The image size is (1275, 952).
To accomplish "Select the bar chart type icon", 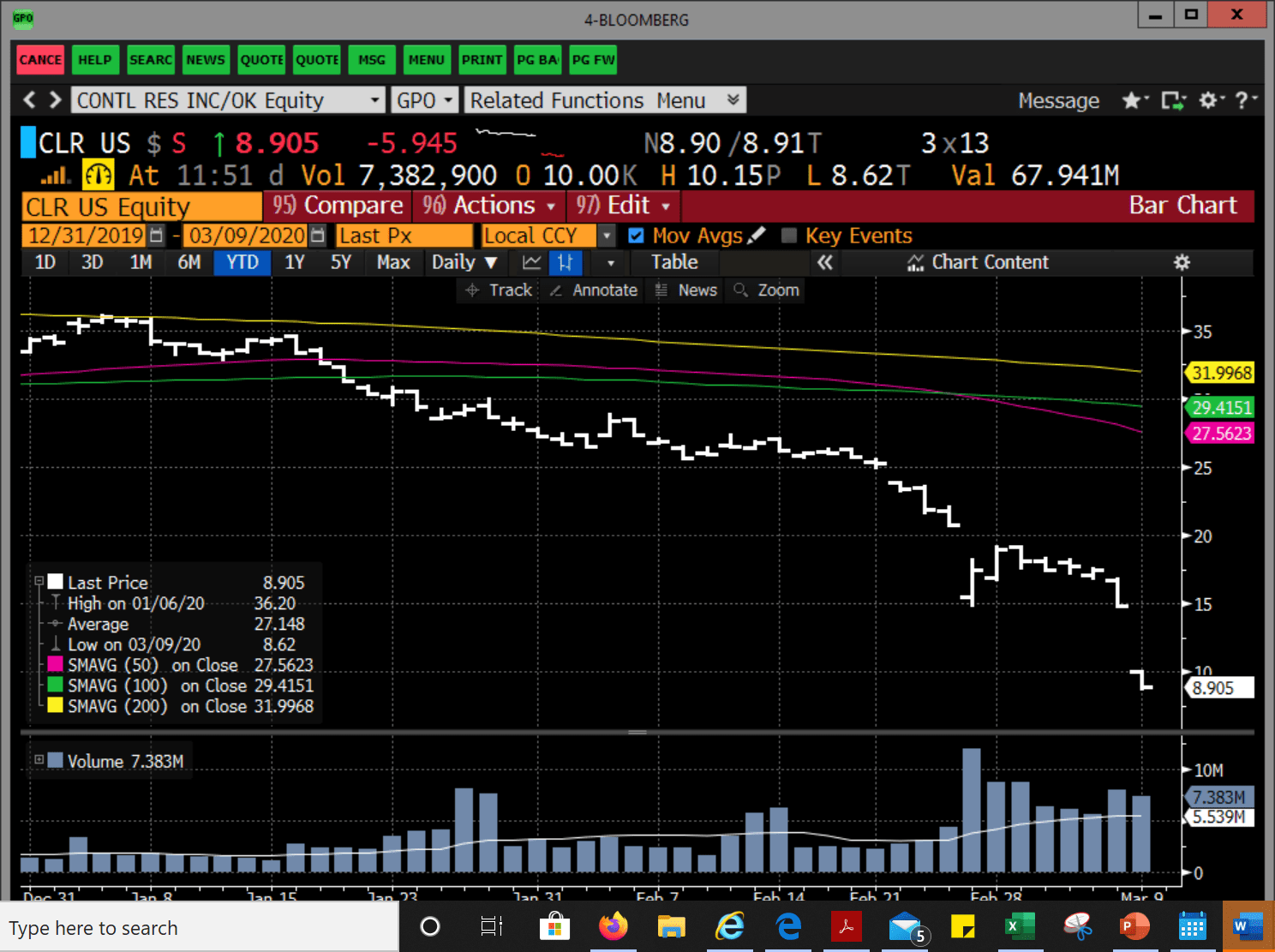I will click(565, 263).
